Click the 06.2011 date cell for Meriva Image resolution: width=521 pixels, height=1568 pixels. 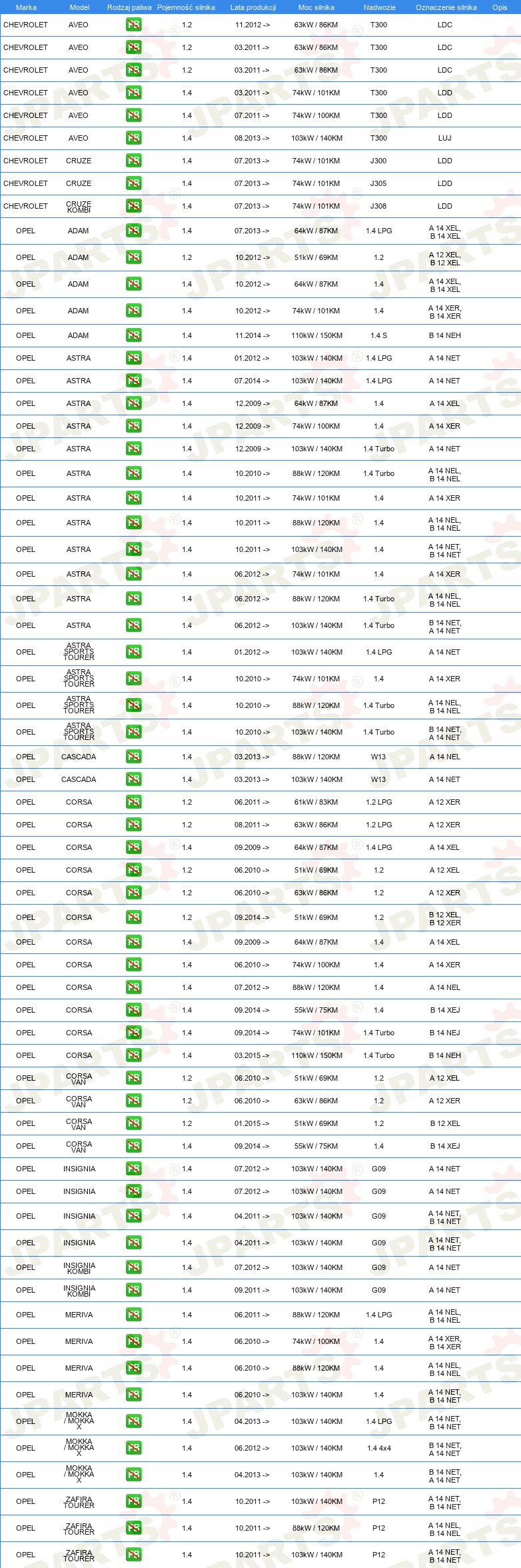tap(252, 1315)
